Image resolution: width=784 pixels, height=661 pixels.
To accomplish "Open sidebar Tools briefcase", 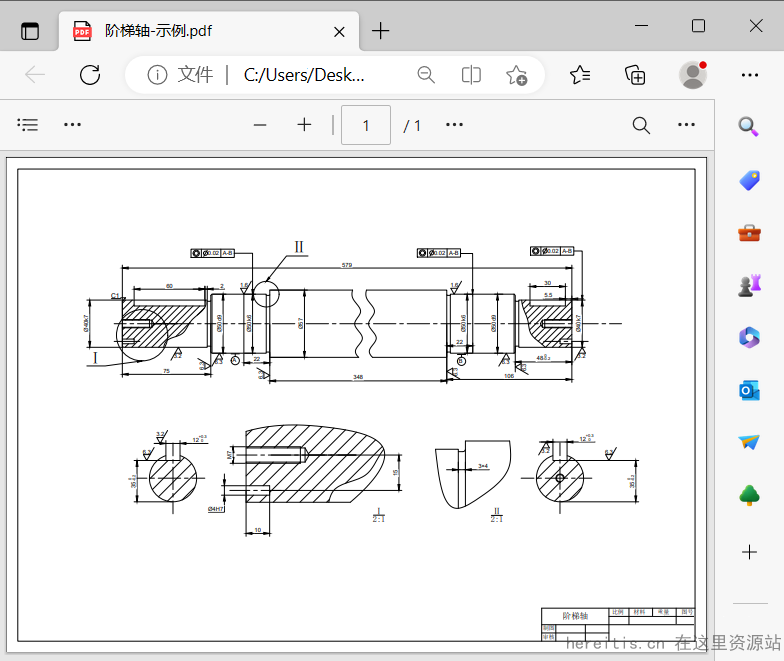I will point(750,233).
